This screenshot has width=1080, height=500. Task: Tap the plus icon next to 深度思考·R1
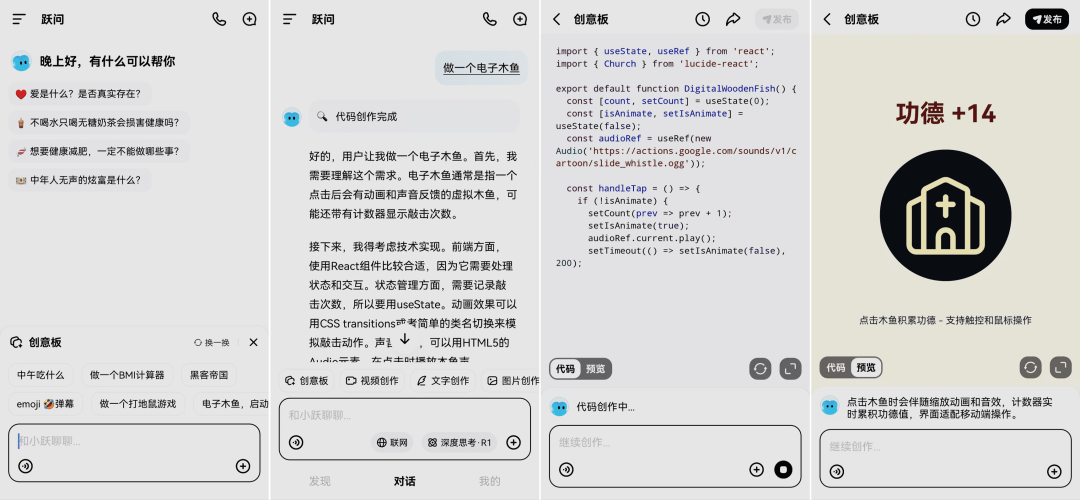(513, 442)
